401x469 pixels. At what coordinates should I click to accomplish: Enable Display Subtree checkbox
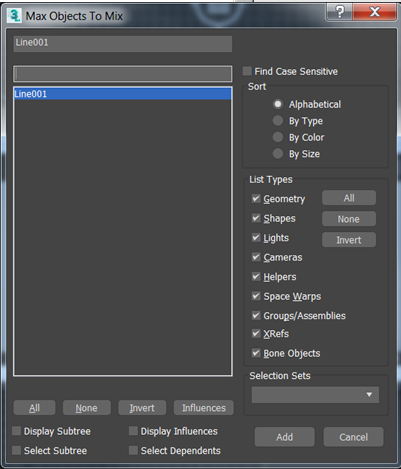(16, 431)
